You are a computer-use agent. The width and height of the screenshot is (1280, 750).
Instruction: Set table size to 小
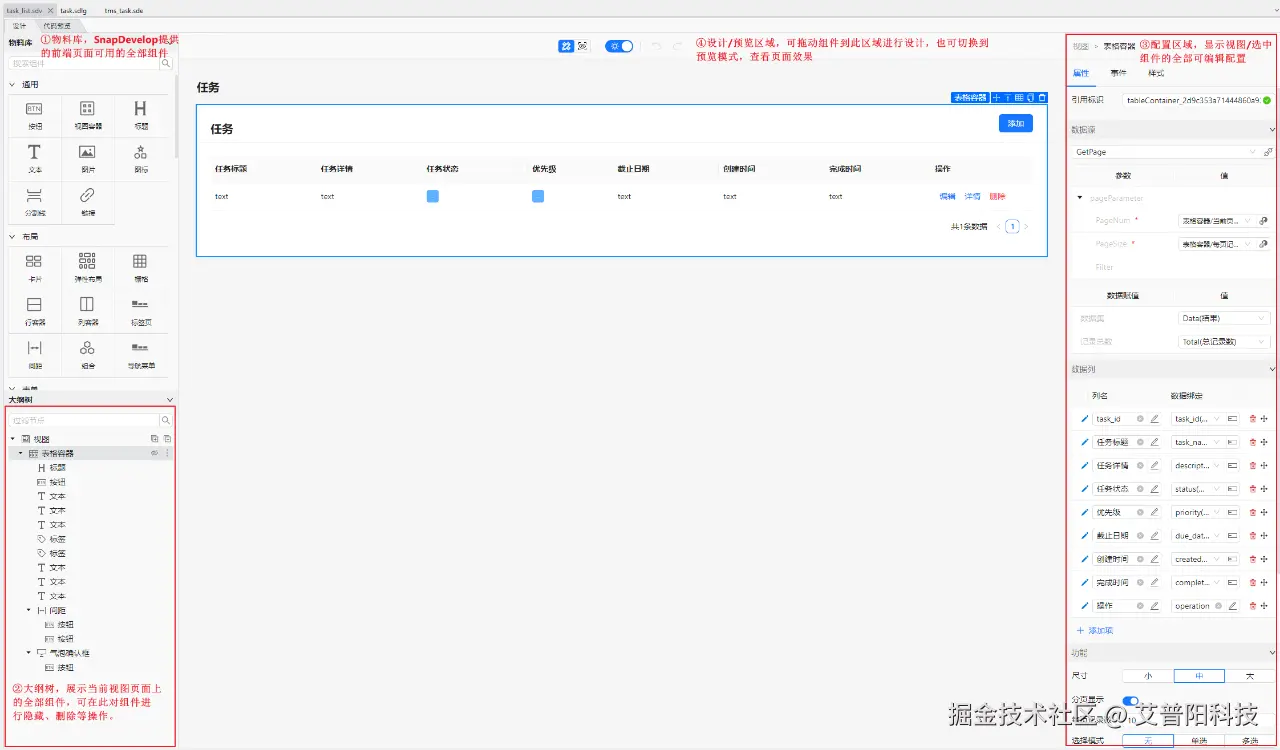(x=1148, y=676)
